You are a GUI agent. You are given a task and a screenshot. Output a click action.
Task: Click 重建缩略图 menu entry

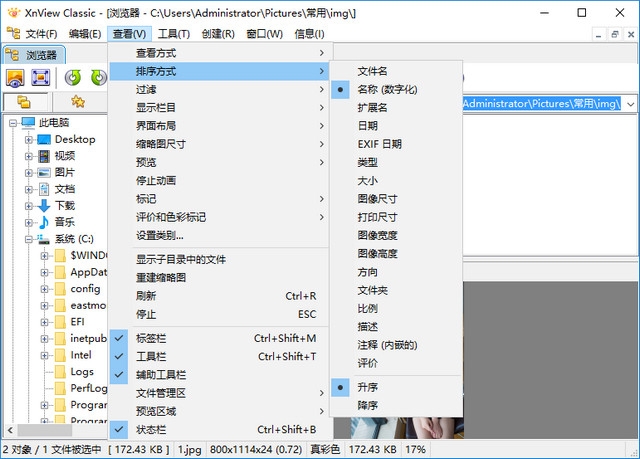218,278
